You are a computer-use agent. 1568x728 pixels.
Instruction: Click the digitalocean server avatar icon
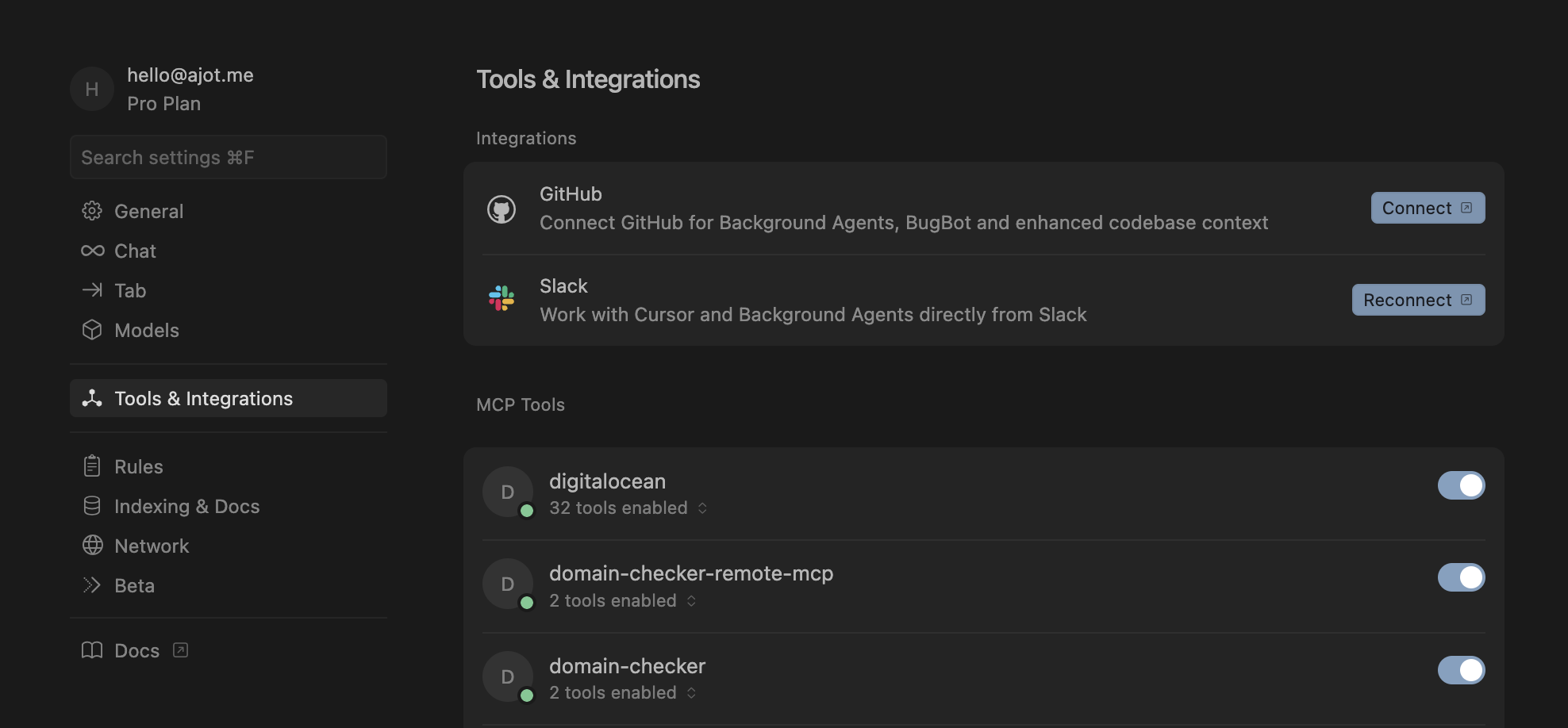point(507,492)
